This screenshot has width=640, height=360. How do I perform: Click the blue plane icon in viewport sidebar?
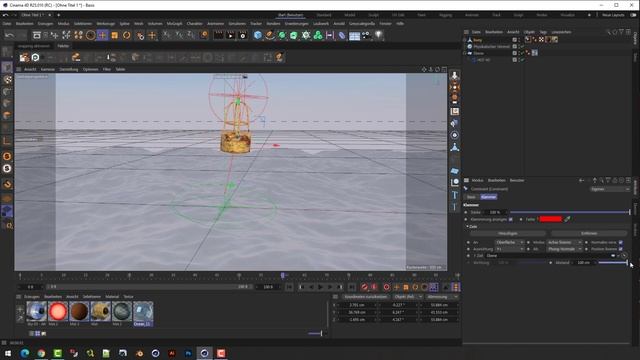pyautogui.click(x=455, y=171)
